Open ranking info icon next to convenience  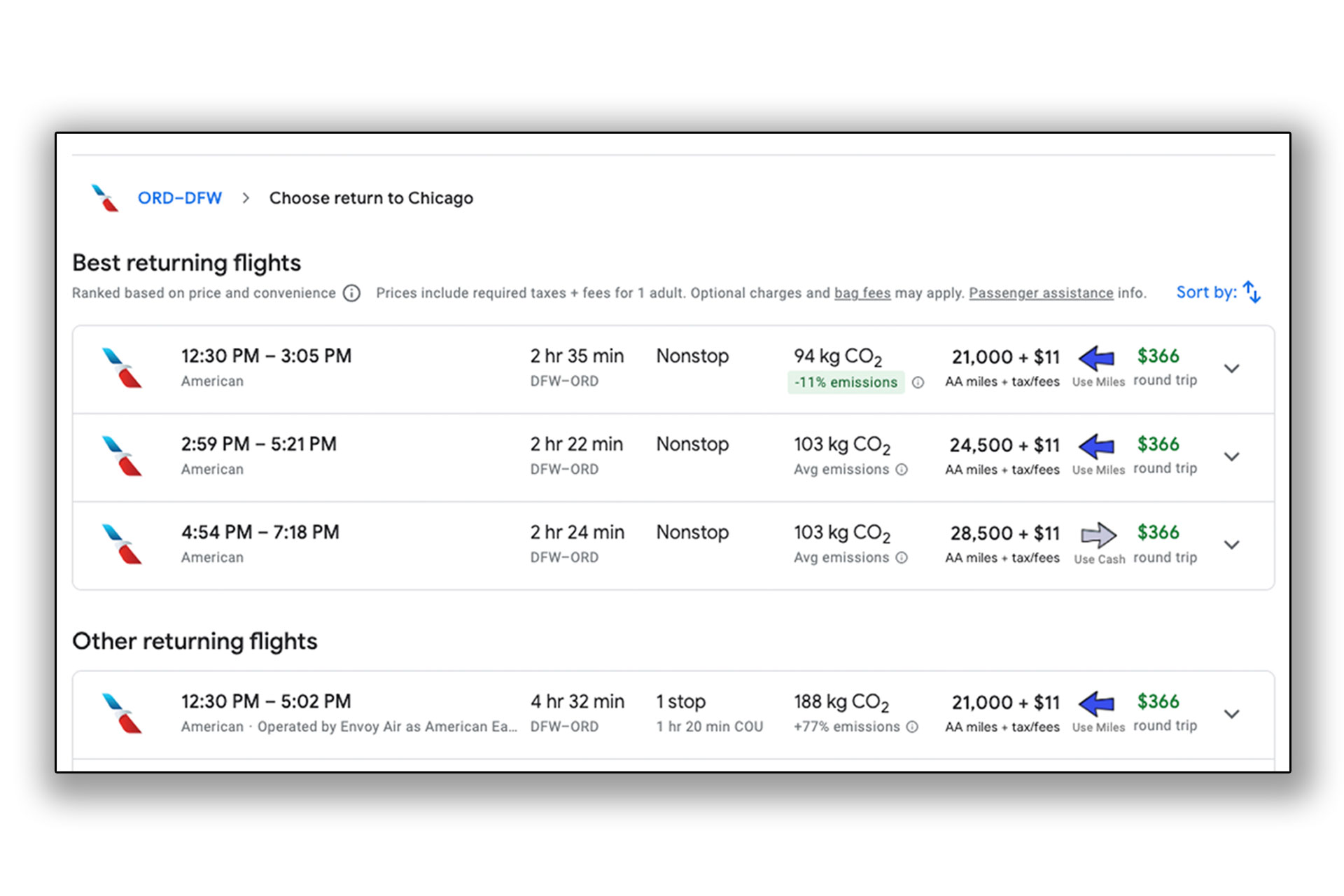click(352, 293)
